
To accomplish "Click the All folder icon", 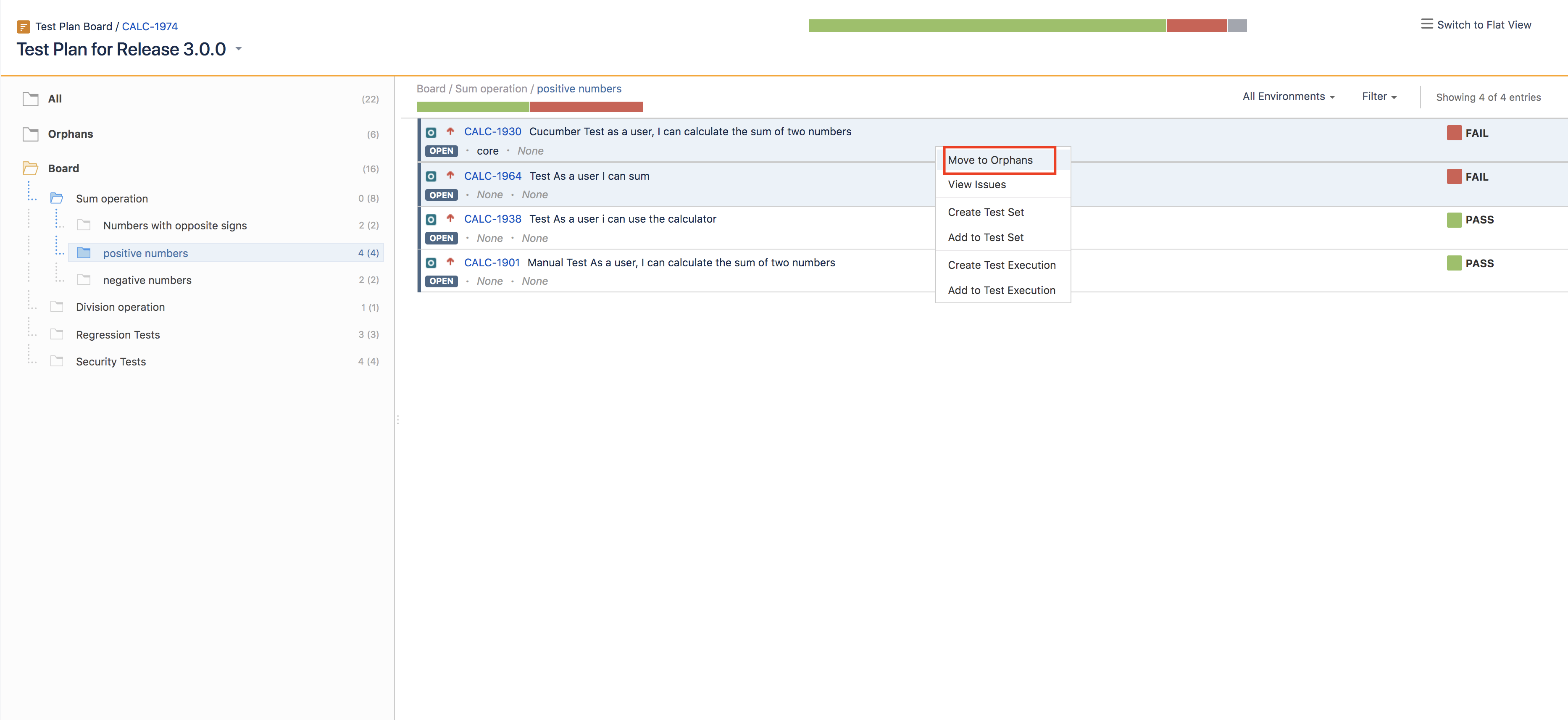I will point(30,99).
